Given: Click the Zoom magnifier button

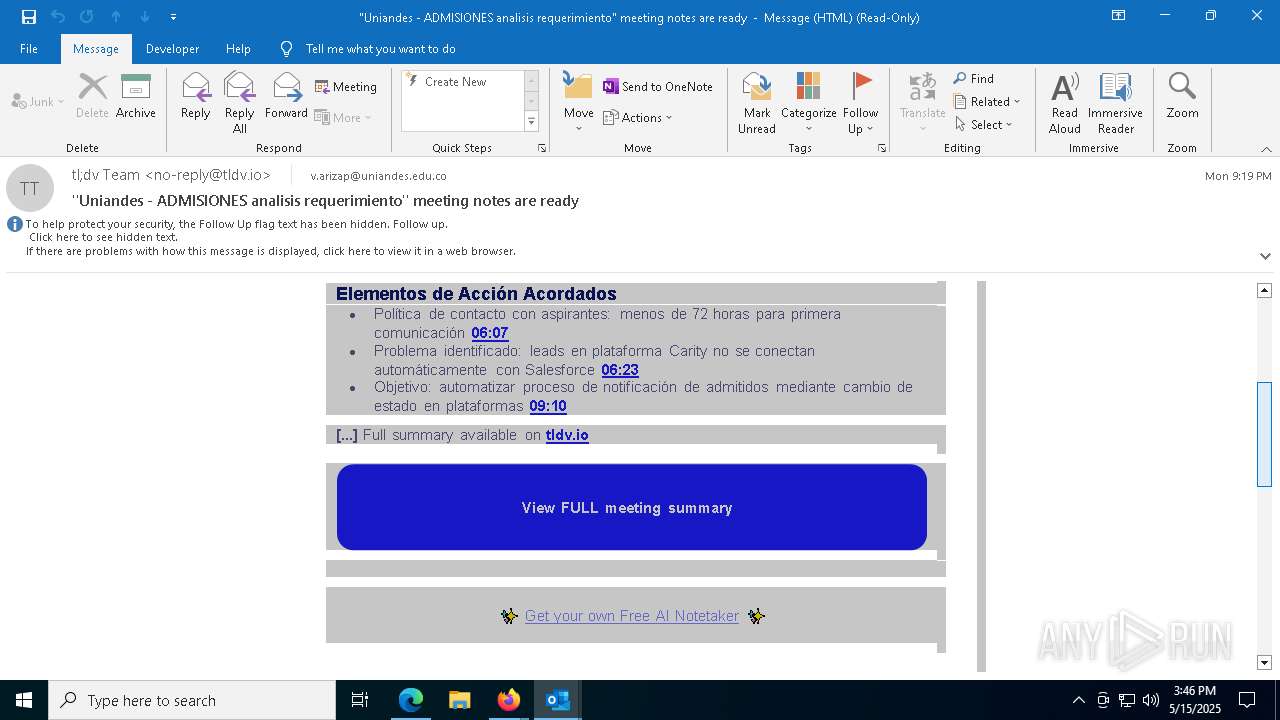Looking at the screenshot, I should point(1182,97).
